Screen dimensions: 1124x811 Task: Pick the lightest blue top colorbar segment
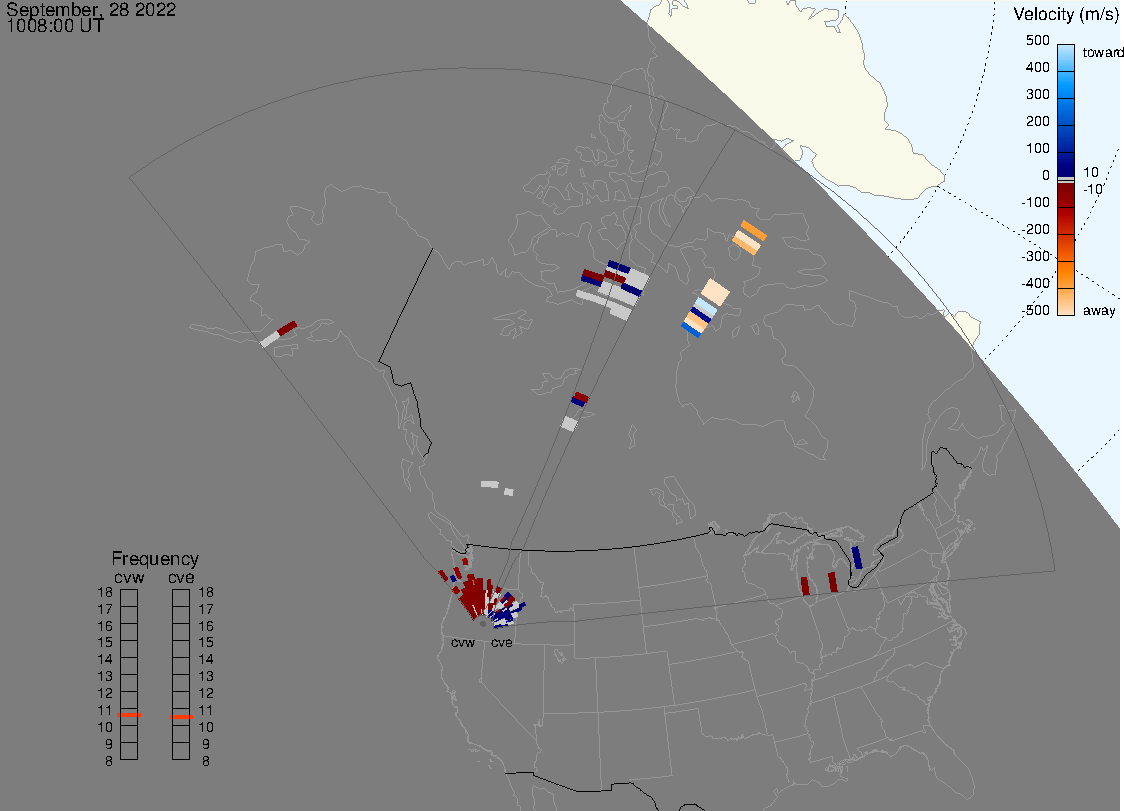click(x=1066, y=58)
